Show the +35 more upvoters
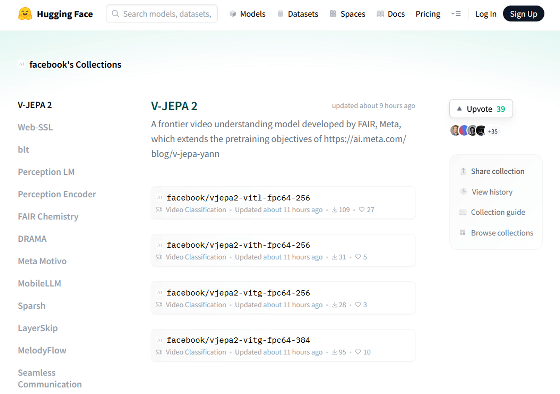This screenshot has height=394, width=560. (x=492, y=131)
